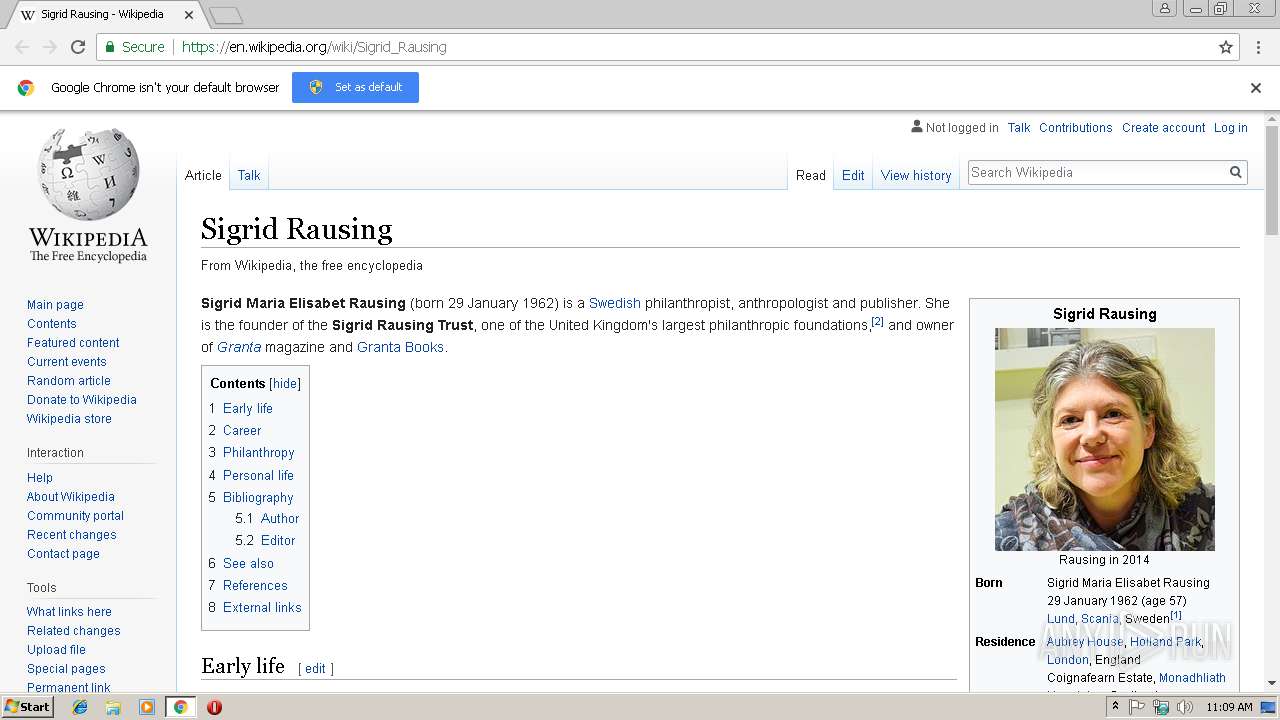Screen dimensions: 1280x720
Task: Hide the Contents table
Action: (285, 384)
